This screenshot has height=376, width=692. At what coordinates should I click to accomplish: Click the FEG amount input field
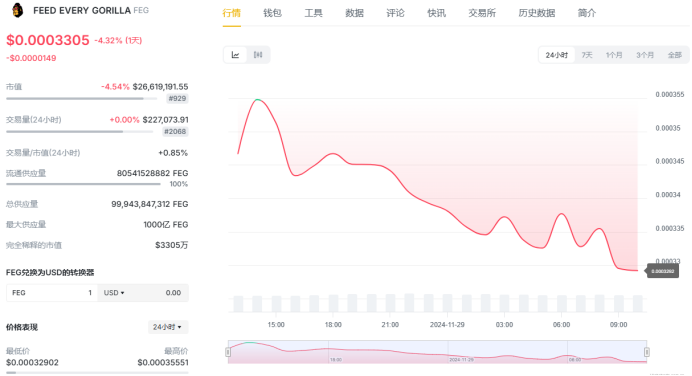click(52, 293)
